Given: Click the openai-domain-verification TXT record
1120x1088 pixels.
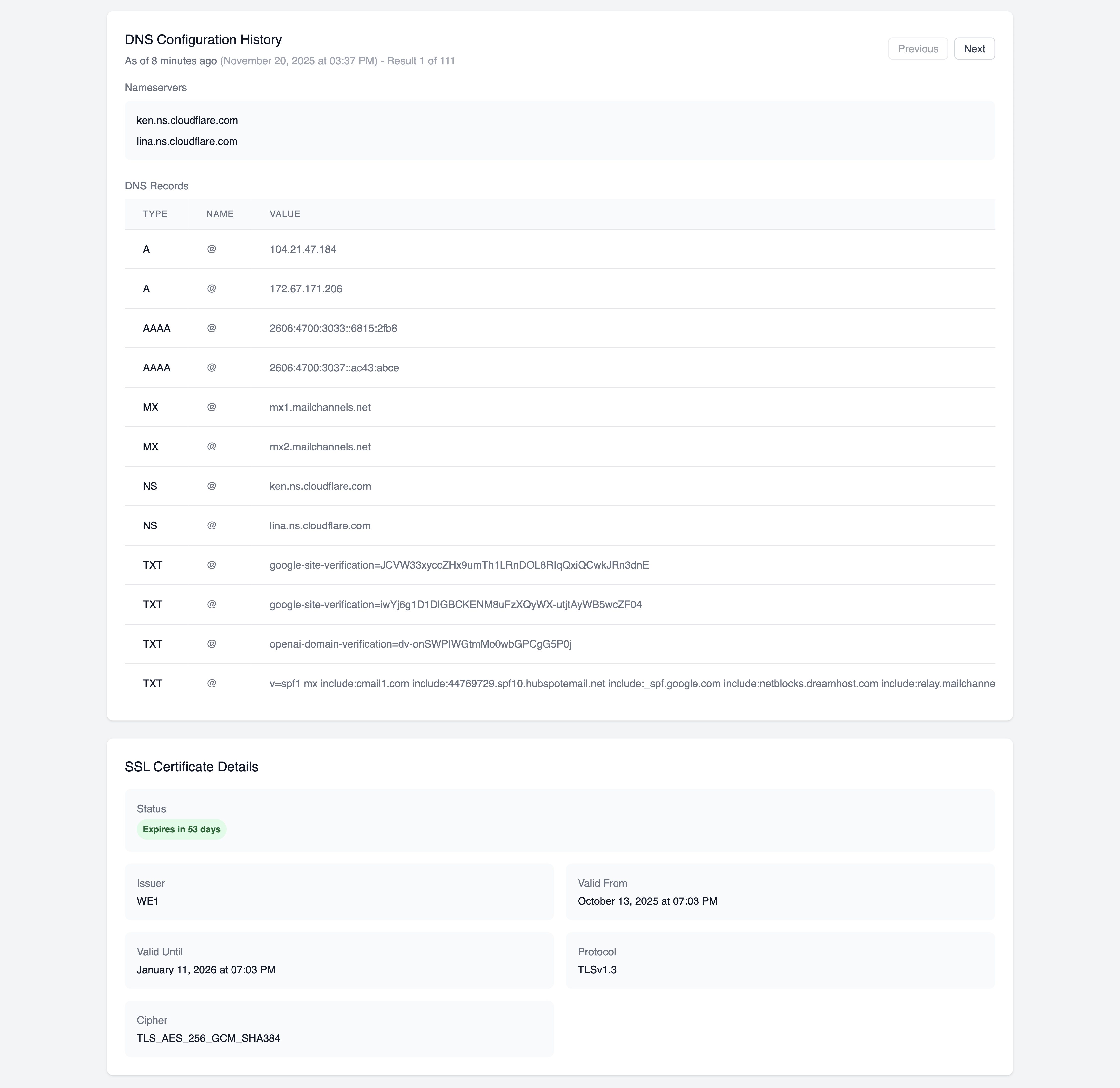Looking at the screenshot, I should click(421, 643).
